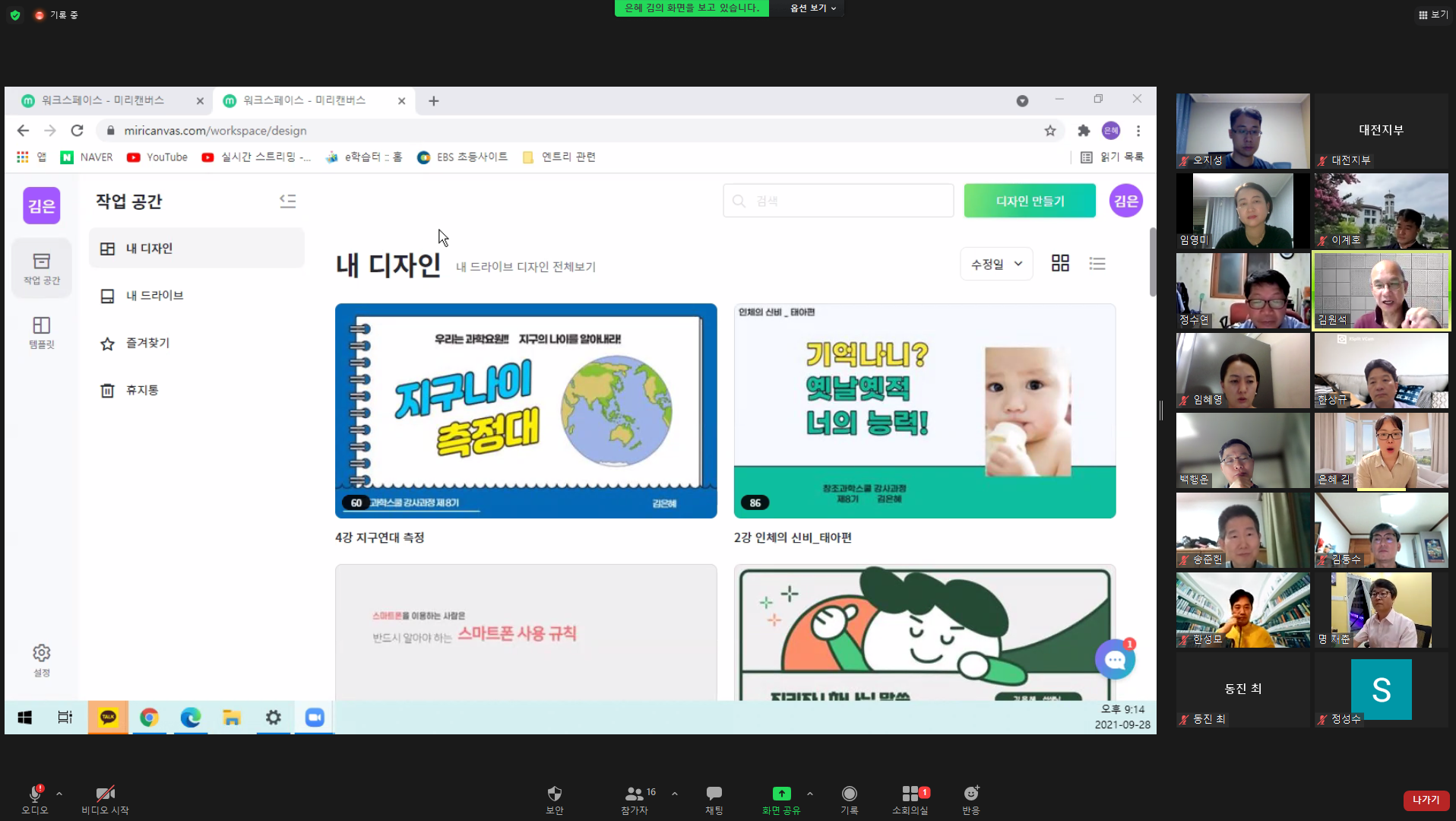Open the e학습터 bookmark

click(363, 157)
